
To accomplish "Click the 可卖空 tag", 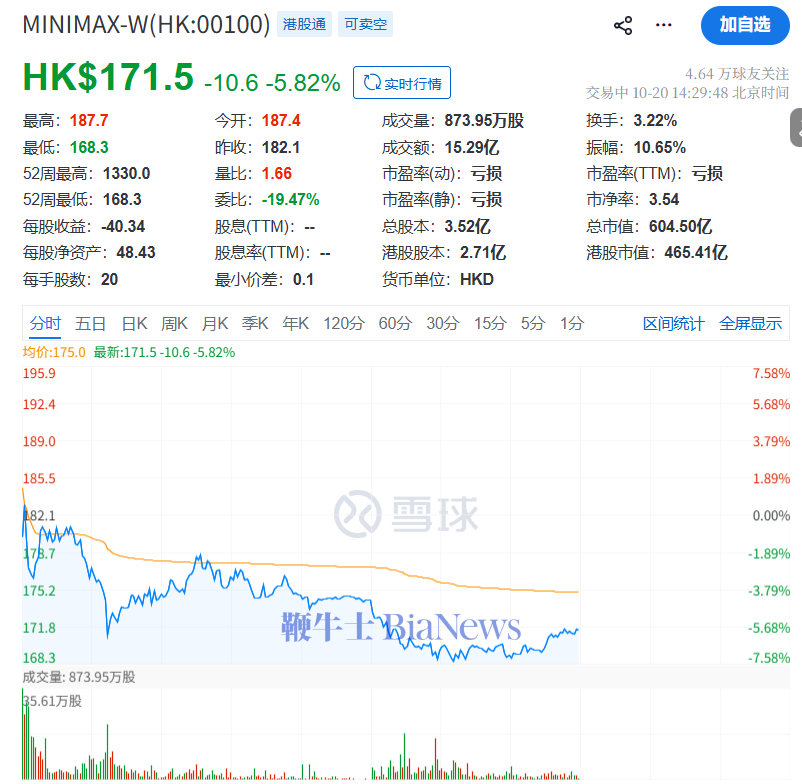I will click(365, 24).
